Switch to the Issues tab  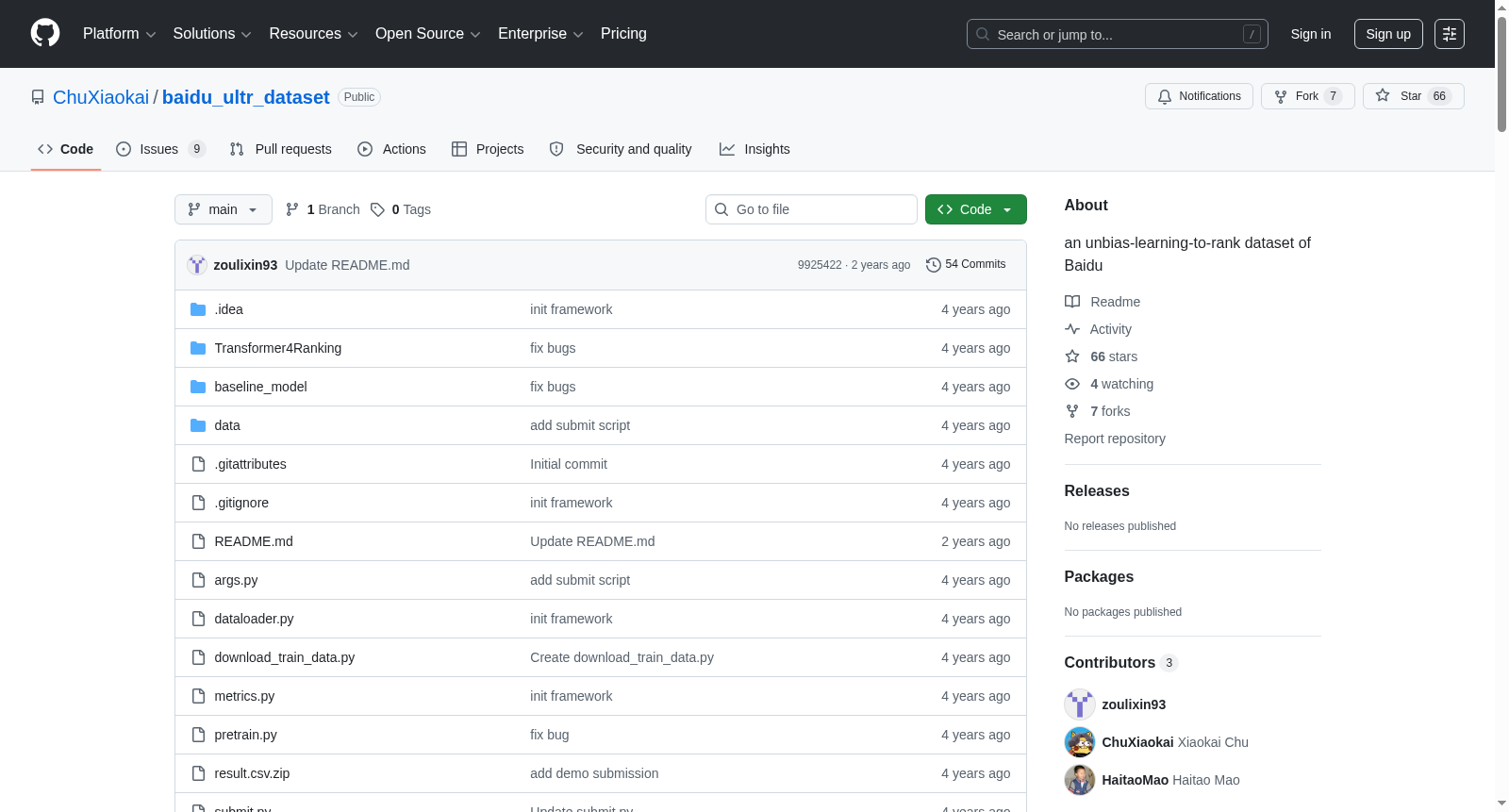160,149
